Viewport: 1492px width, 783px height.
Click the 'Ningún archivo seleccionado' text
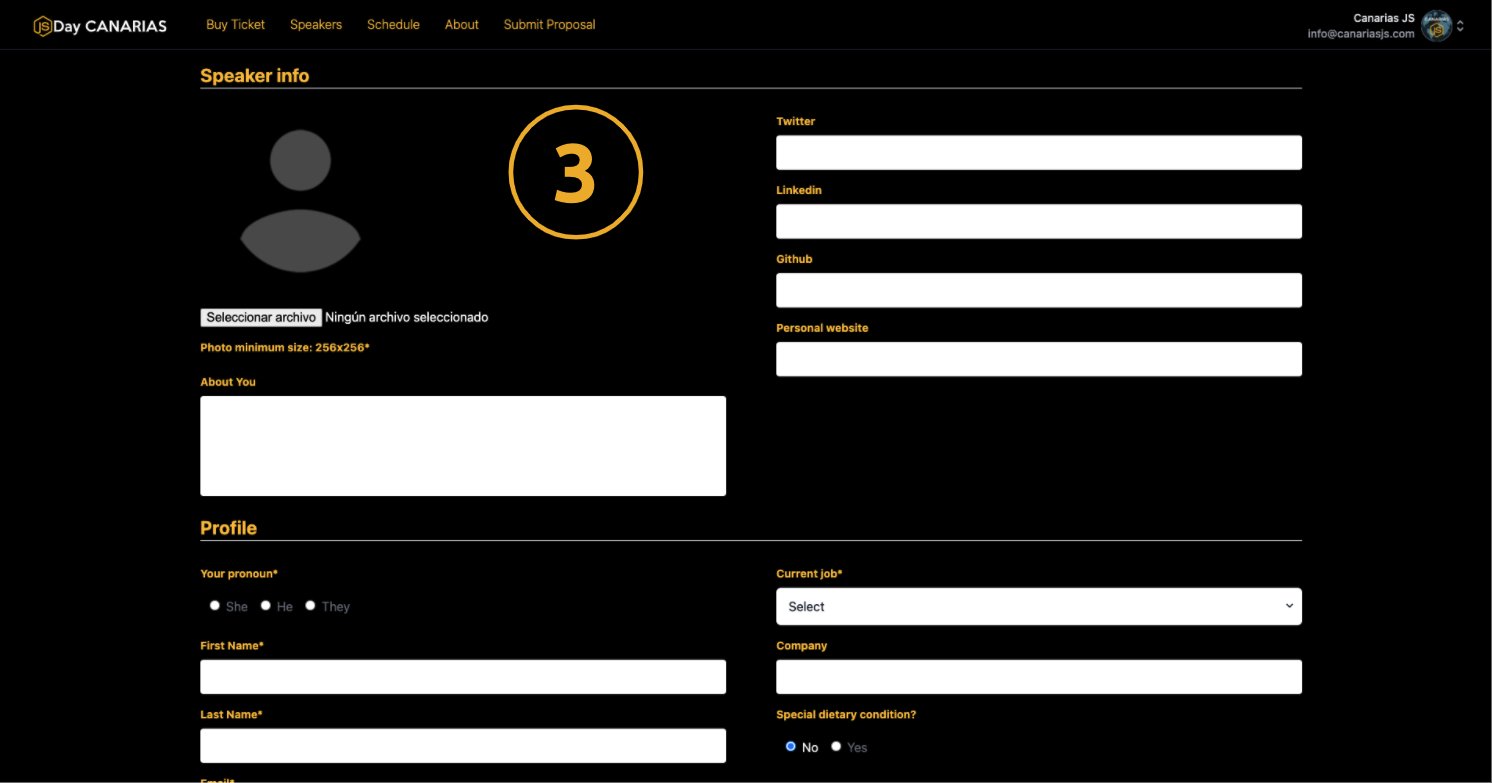[x=407, y=317]
